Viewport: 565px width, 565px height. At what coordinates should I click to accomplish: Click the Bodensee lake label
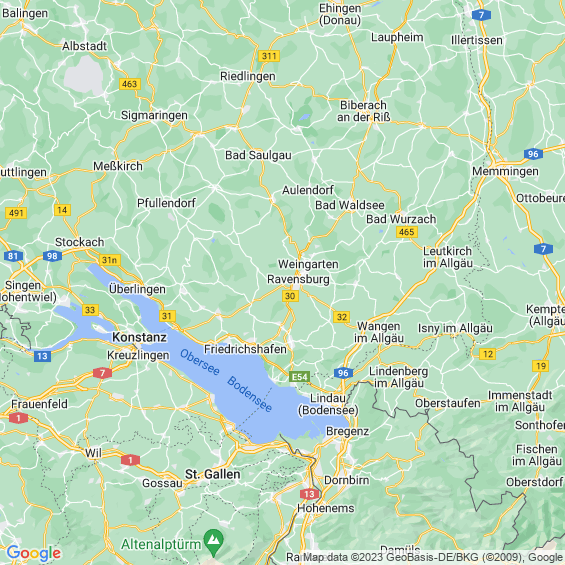249,394
